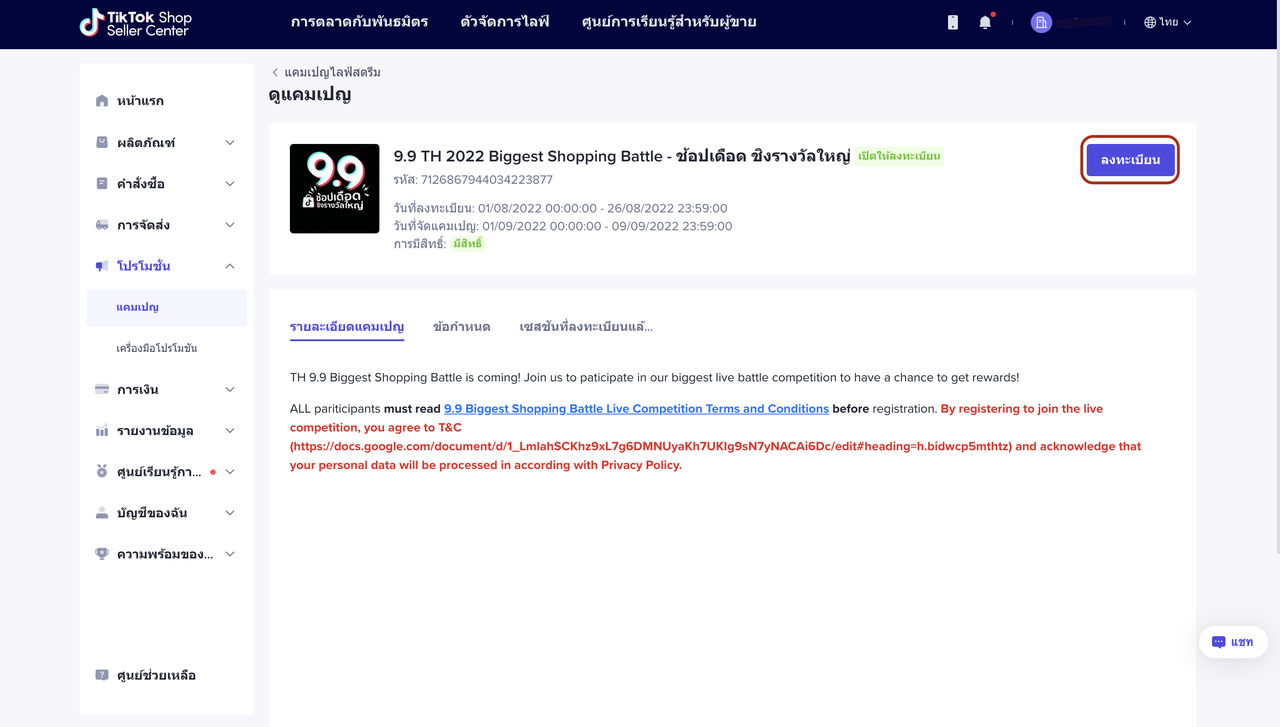Click the account avatar icon
This screenshot has height=727, width=1280.
[1041, 22]
